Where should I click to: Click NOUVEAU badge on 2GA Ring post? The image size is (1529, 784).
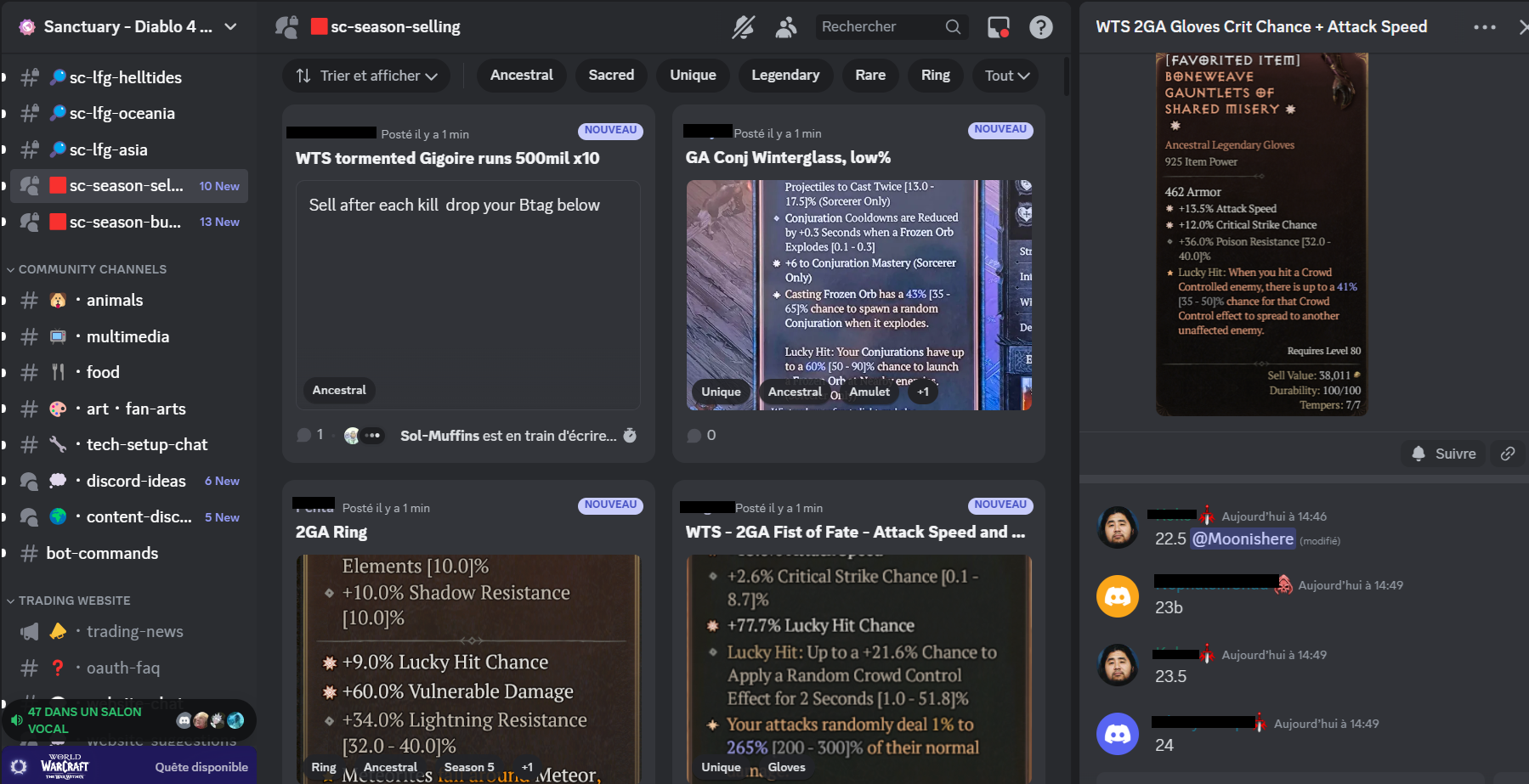[x=610, y=505]
